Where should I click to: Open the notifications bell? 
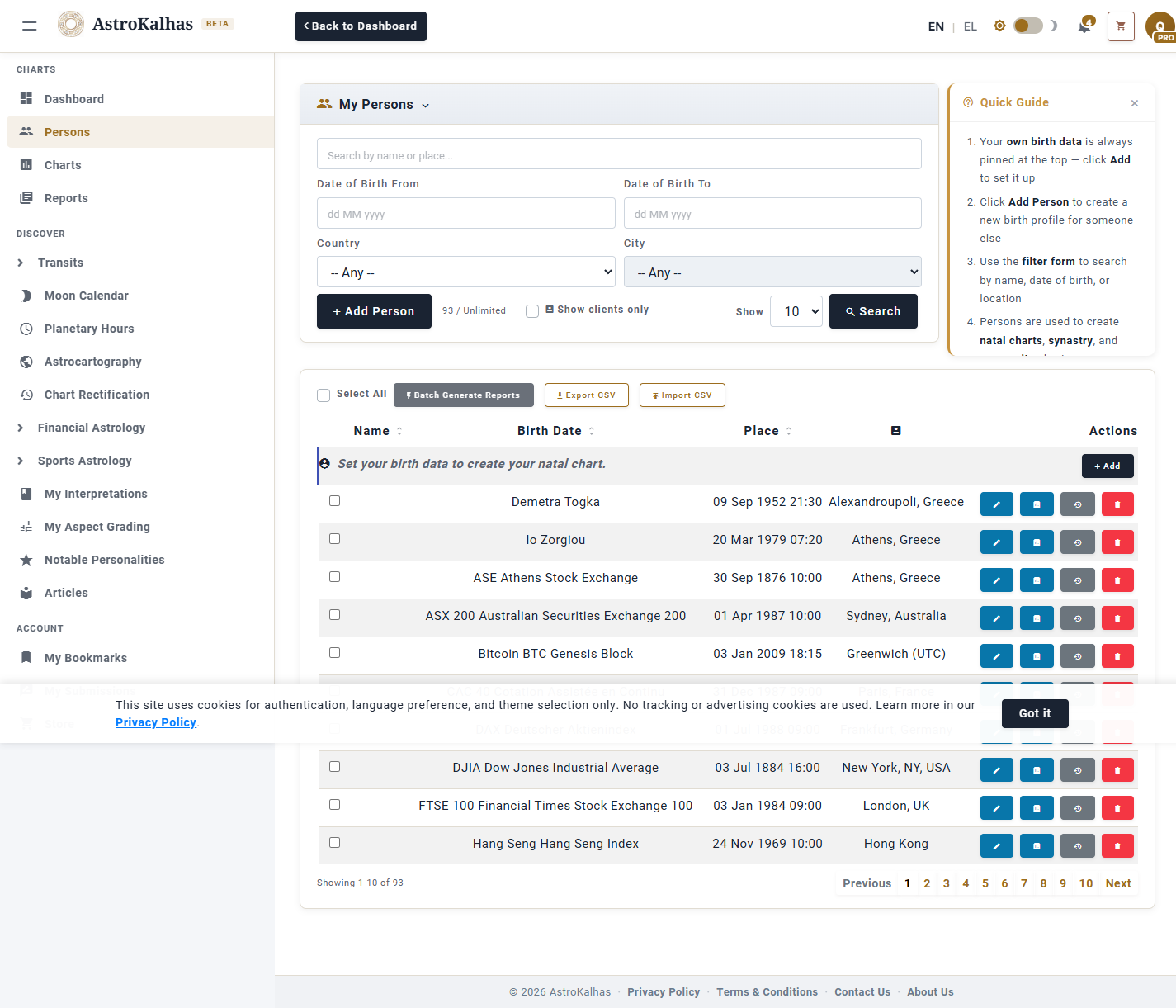pyautogui.click(x=1084, y=26)
